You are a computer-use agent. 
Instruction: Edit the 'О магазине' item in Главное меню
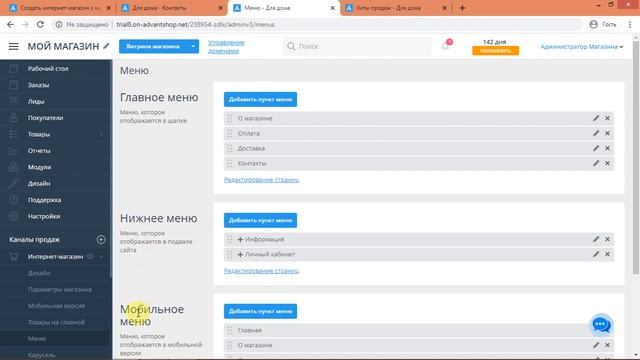pyautogui.click(x=596, y=118)
